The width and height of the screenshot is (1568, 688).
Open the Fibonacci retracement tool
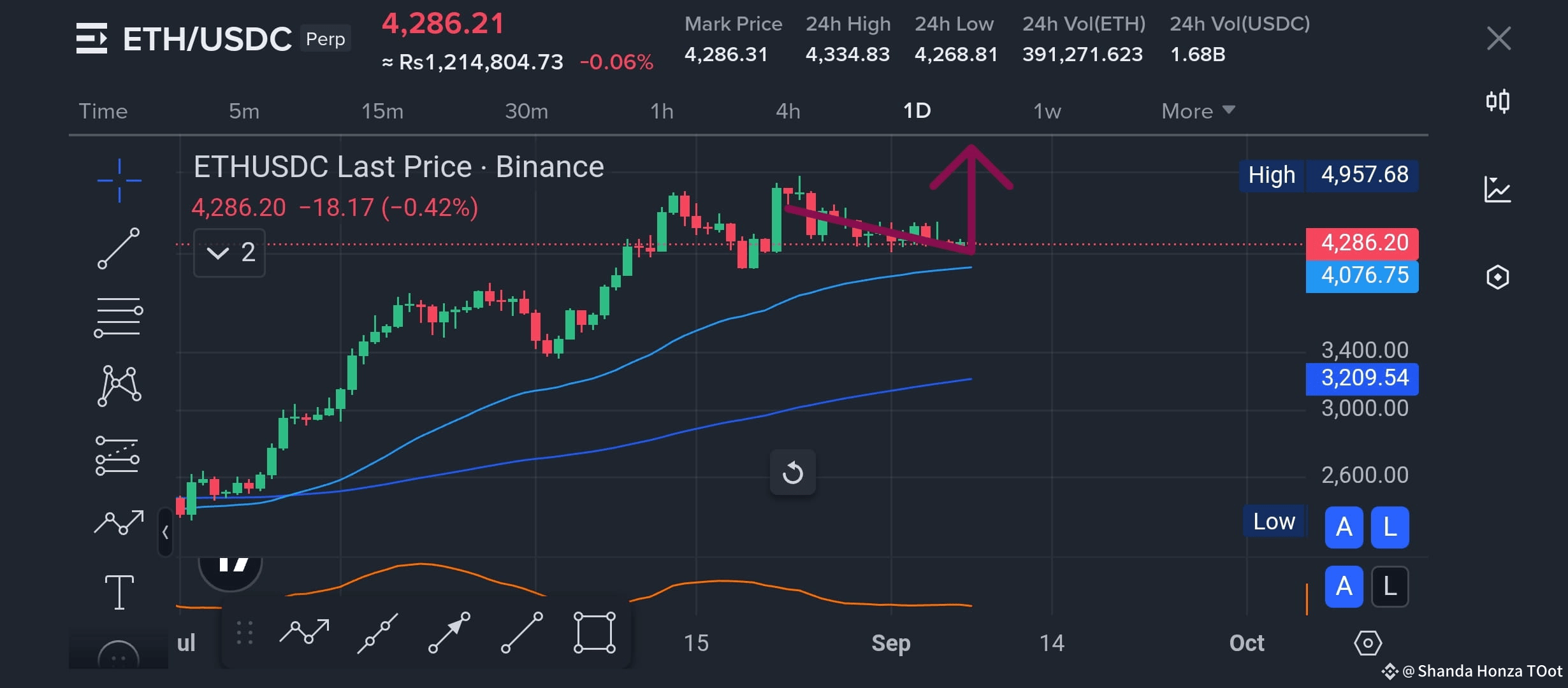pyautogui.click(x=119, y=317)
